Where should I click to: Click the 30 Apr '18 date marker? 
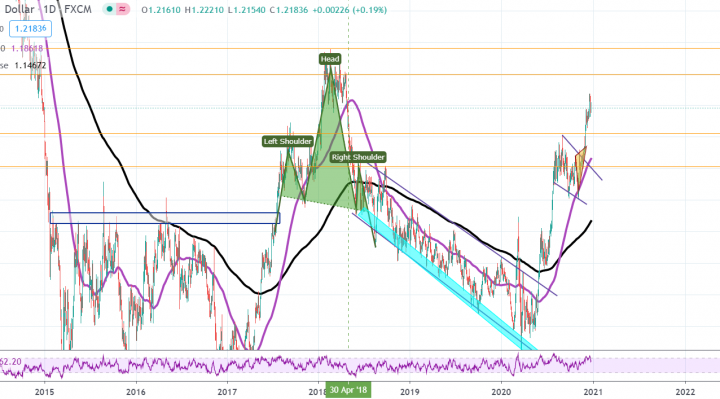pos(348,390)
